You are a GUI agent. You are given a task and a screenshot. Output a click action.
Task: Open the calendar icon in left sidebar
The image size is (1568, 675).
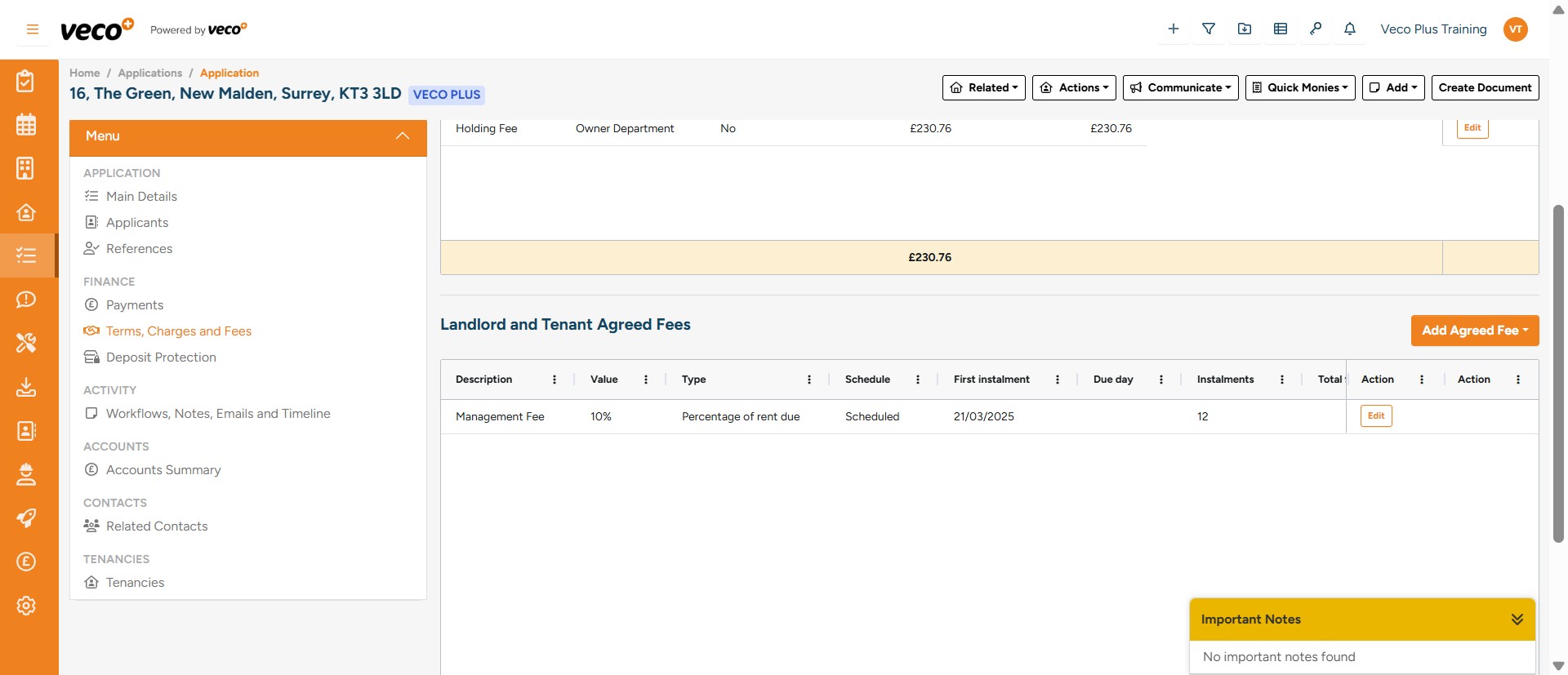click(x=26, y=125)
